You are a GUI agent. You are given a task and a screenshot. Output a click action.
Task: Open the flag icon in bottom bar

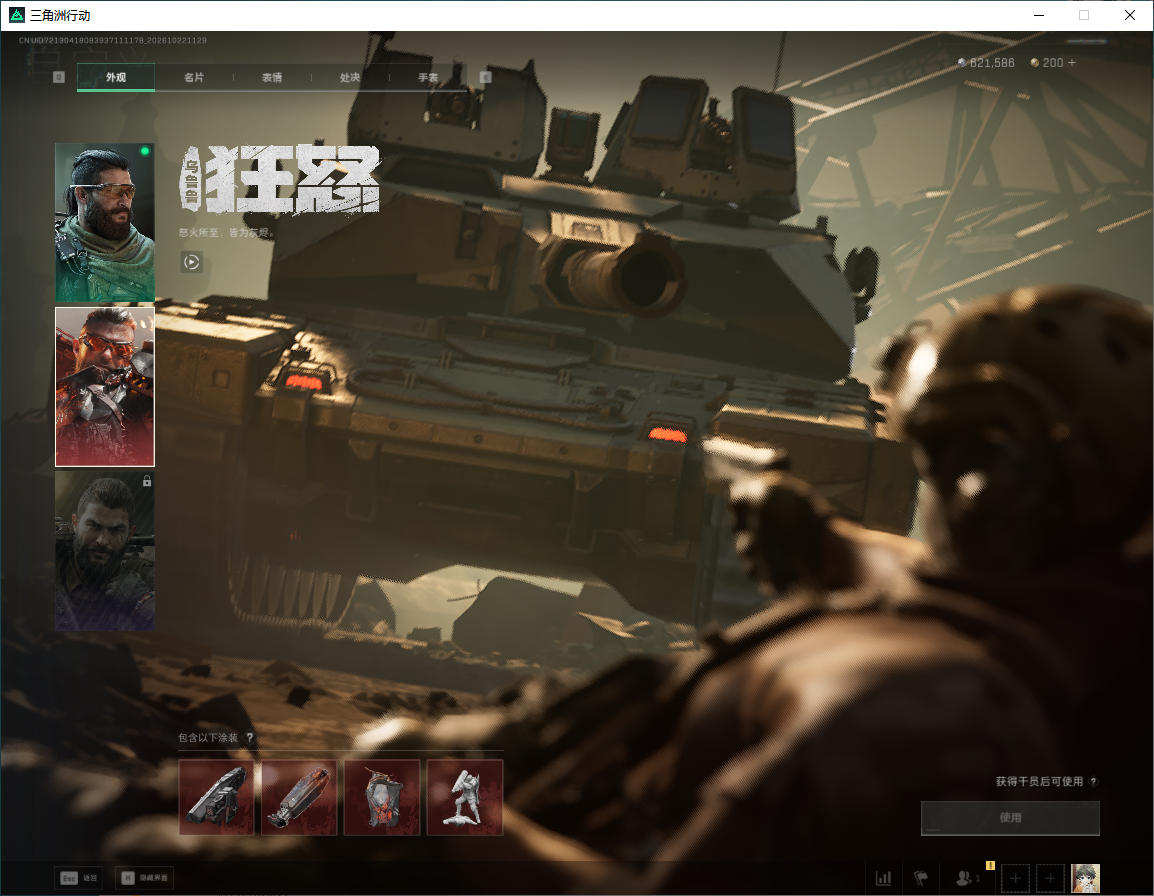pyautogui.click(x=921, y=878)
